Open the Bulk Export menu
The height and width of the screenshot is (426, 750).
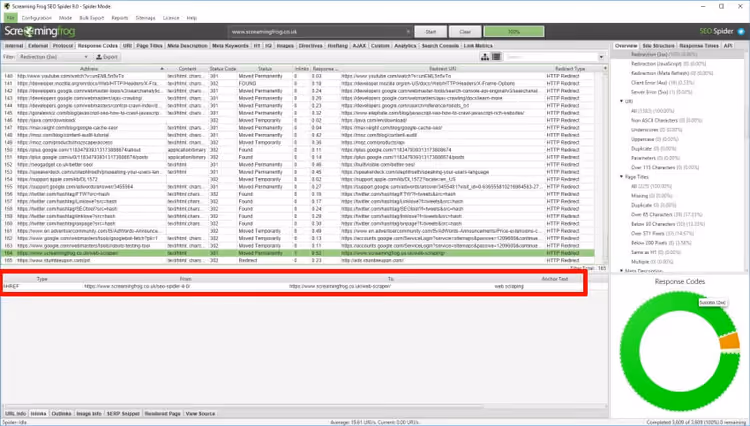click(91, 18)
